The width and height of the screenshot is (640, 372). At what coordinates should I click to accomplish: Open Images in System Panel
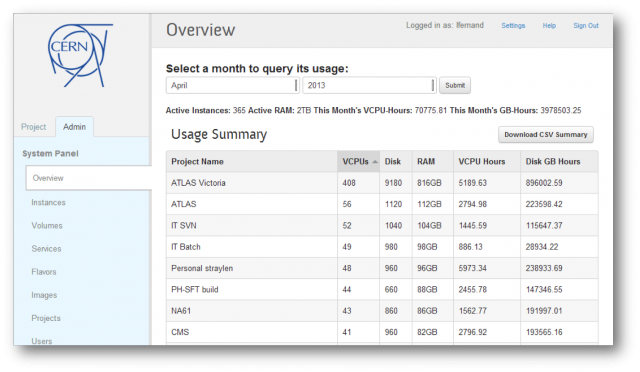44,295
